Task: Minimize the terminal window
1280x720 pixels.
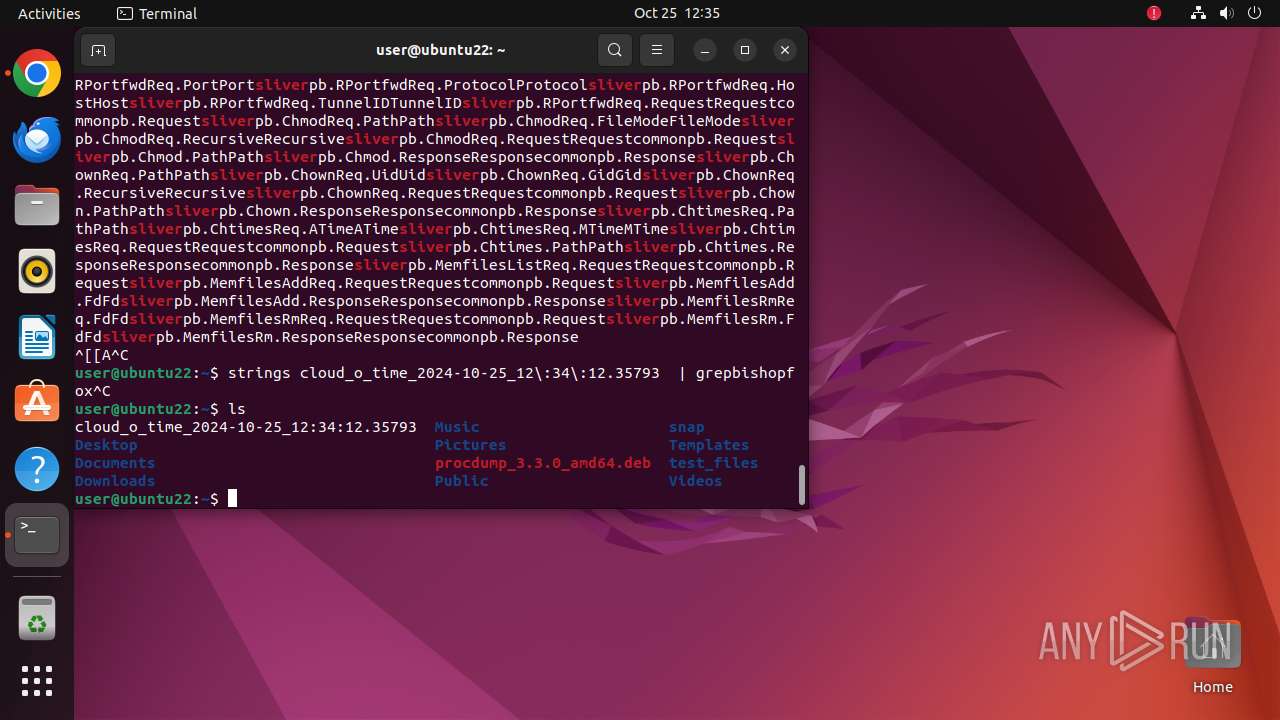Action: point(705,50)
